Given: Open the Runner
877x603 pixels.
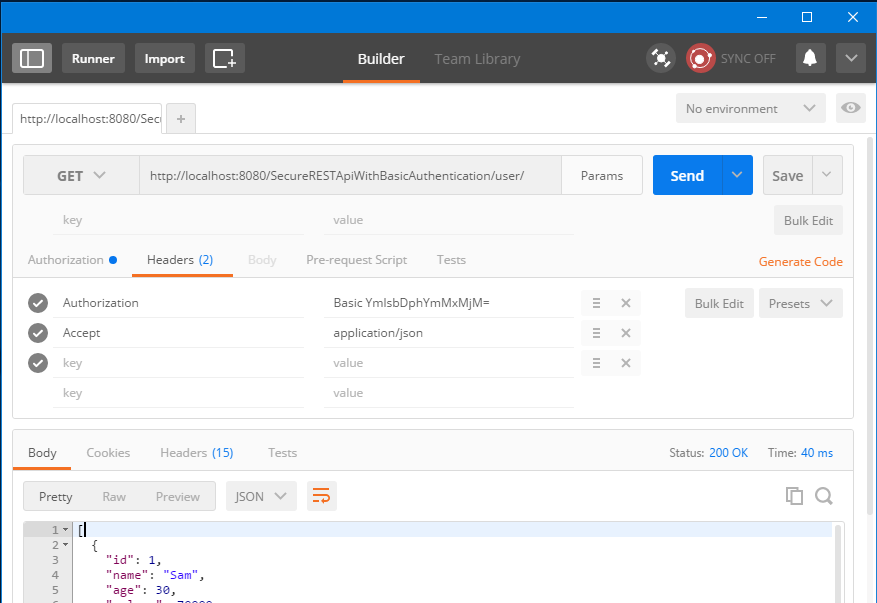Looking at the screenshot, I should [x=93, y=58].
